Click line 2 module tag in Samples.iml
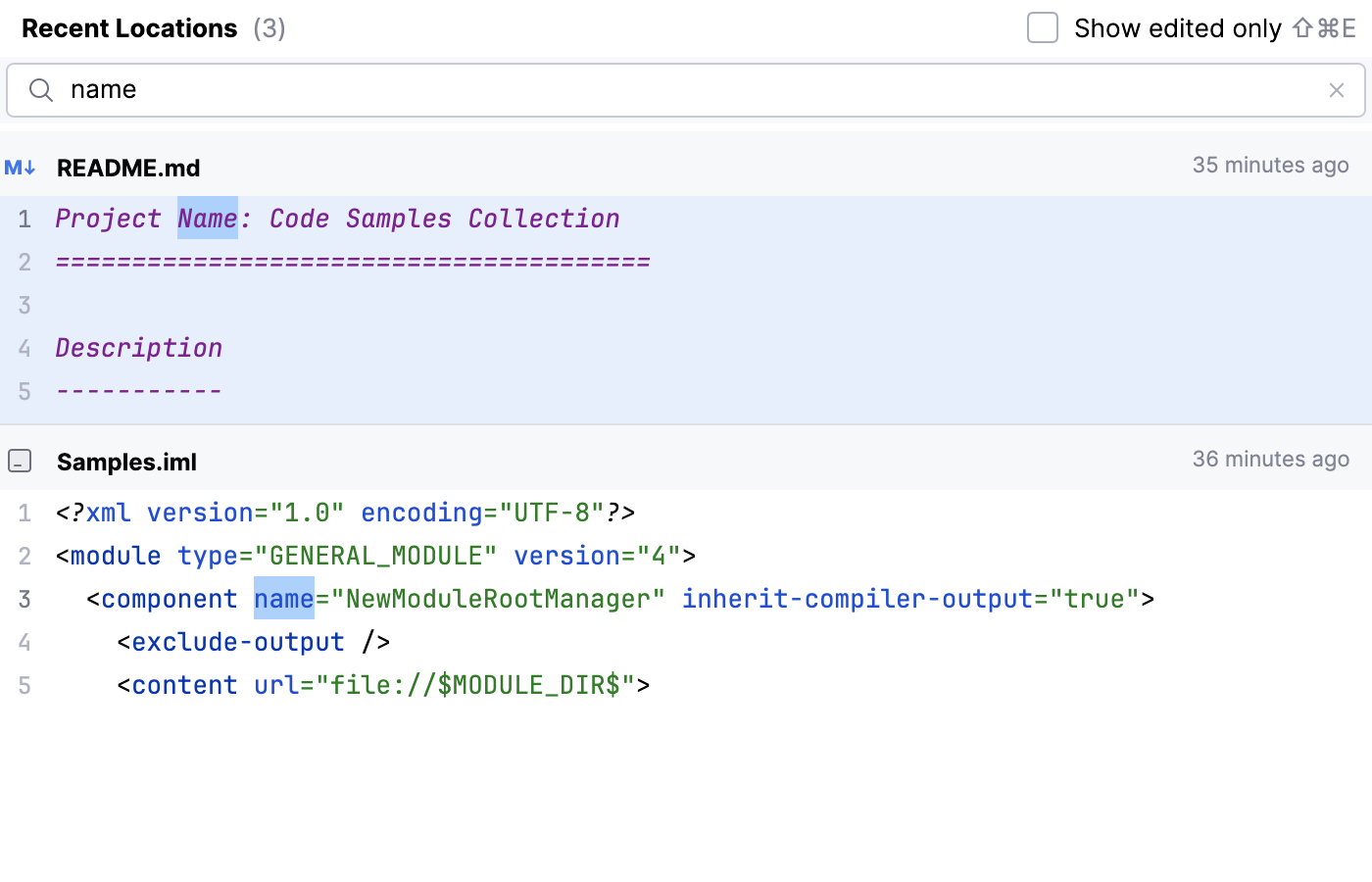The width and height of the screenshot is (1372, 882). click(375, 556)
